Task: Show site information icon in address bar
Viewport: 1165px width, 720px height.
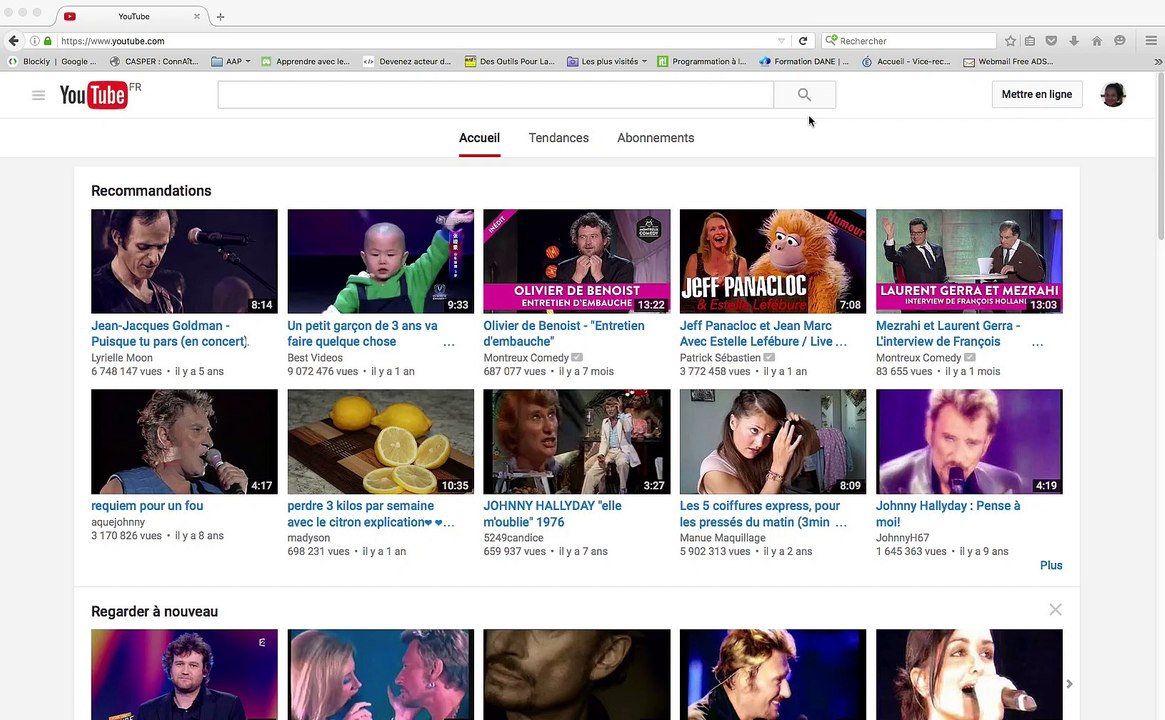Action: tap(34, 41)
